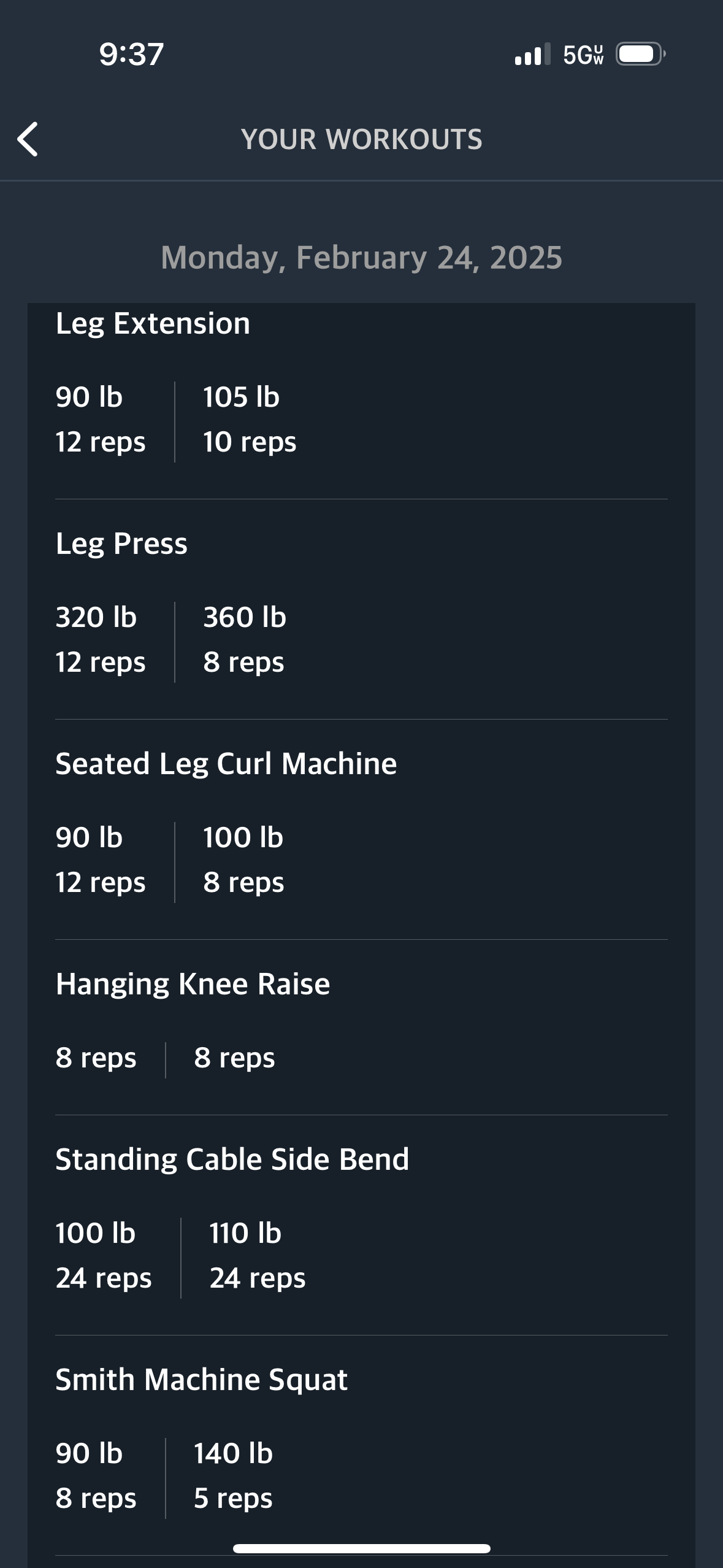The width and height of the screenshot is (723, 1568).
Task: Tap the 9:37 clock in status bar
Action: click(131, 54)
